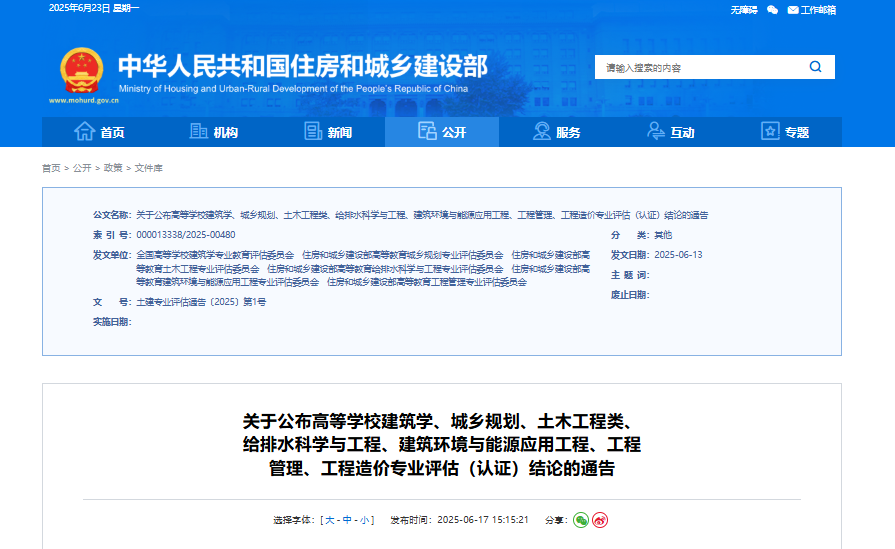Click the person icon beside 服务
The image size is (895, 549).
[x=541, y=131]
